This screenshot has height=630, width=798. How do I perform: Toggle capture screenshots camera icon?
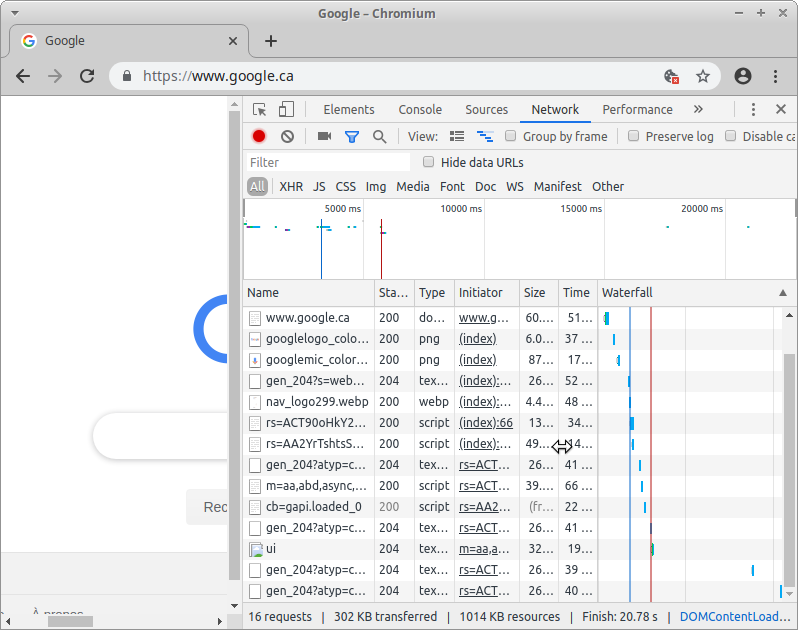click(x=324, y=136)
